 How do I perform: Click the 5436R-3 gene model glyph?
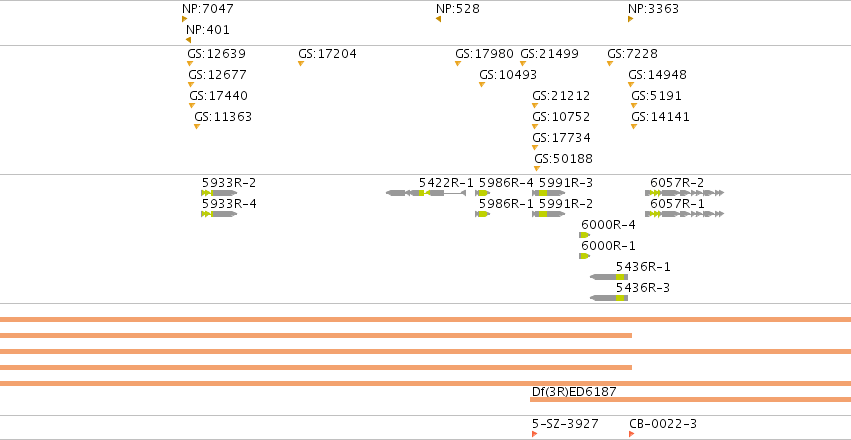609,298
